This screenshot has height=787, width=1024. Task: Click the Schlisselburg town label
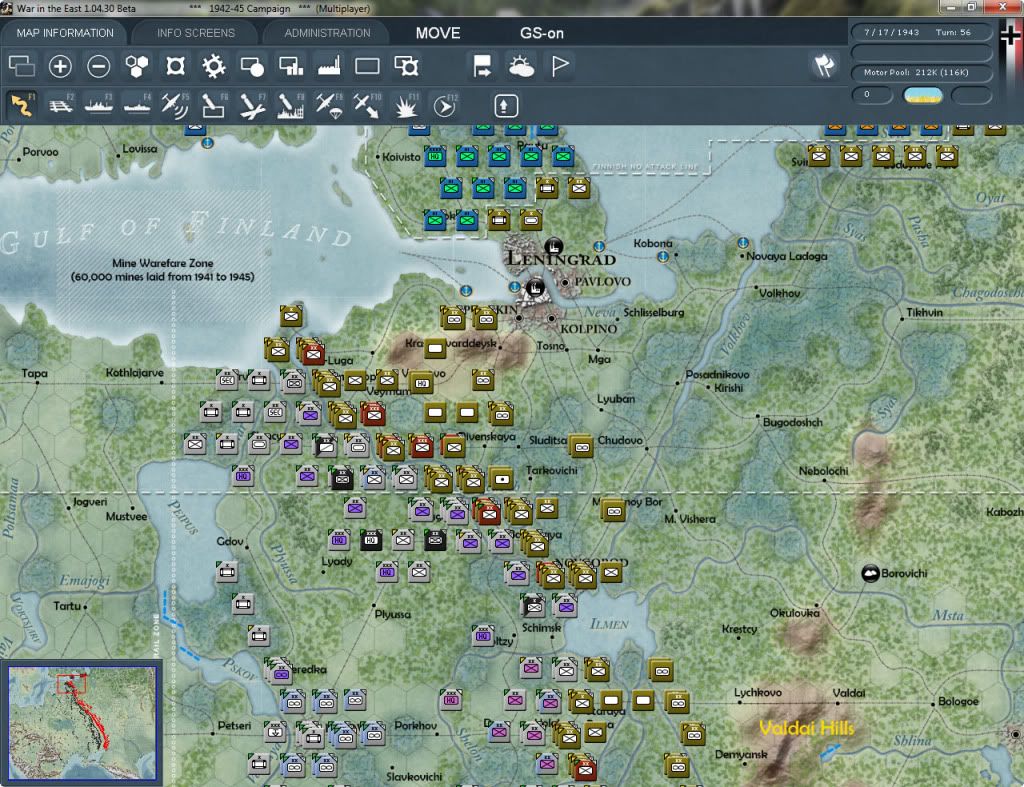tap(654, 313)
